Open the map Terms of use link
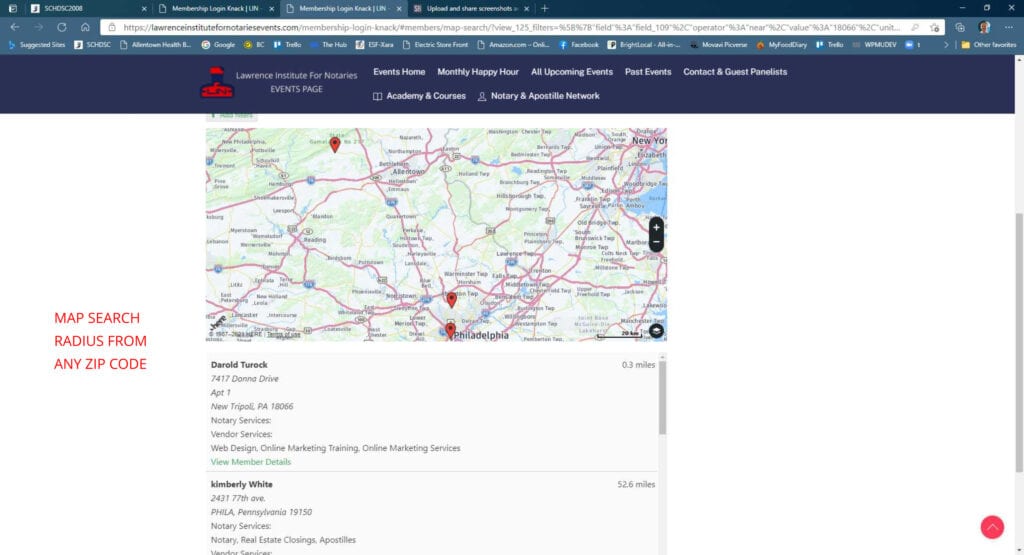 pos(275,335)
